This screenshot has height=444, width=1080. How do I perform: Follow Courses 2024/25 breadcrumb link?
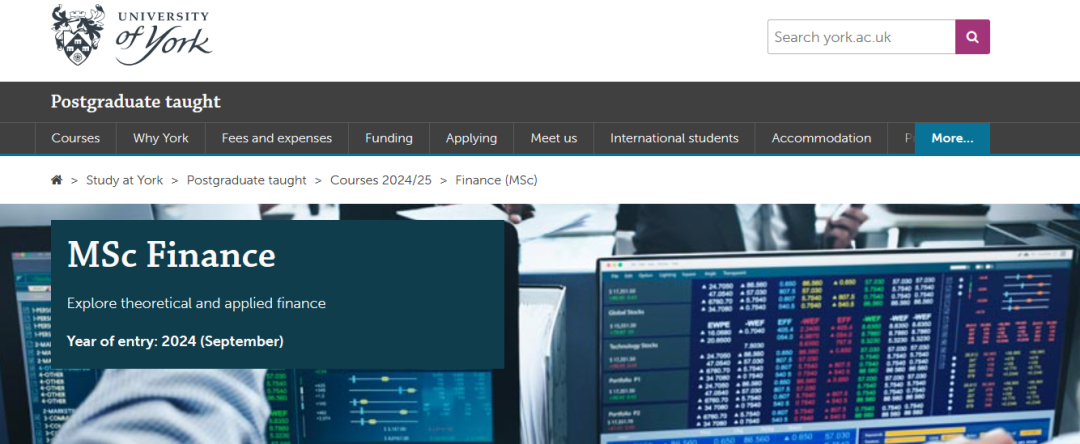[381, 180]
